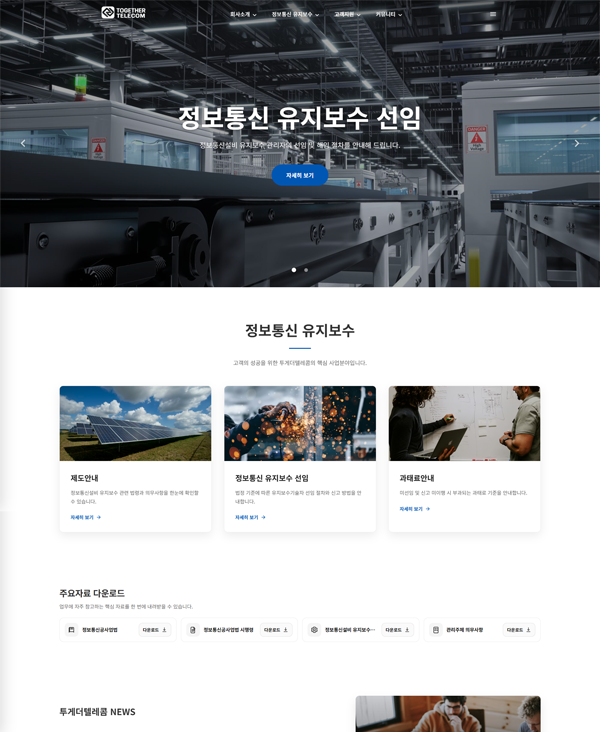Click the 관리주체 의무사항 document icon
The height and width of the screenshot is (732, 600).
[x=436, y=630]
